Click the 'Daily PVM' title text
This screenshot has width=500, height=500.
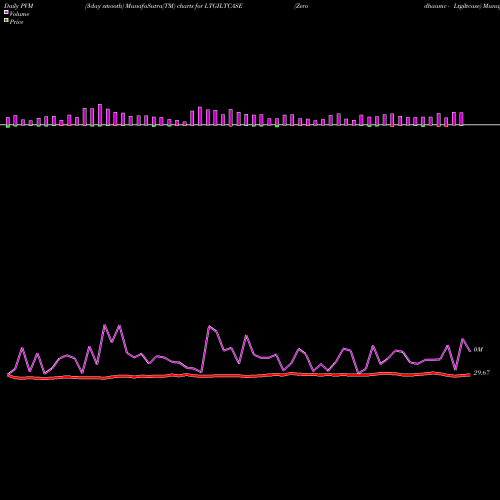tap(19, 6)
